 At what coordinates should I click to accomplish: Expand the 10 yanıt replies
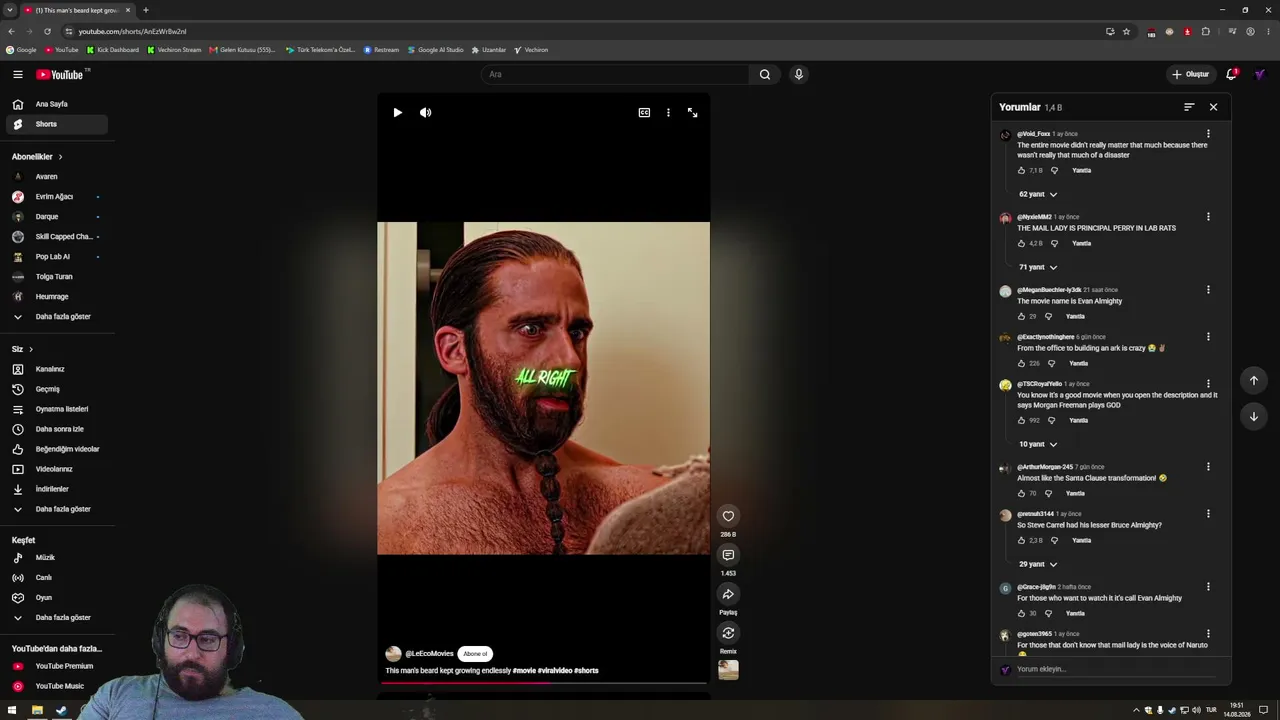[x=1038, y=444]
